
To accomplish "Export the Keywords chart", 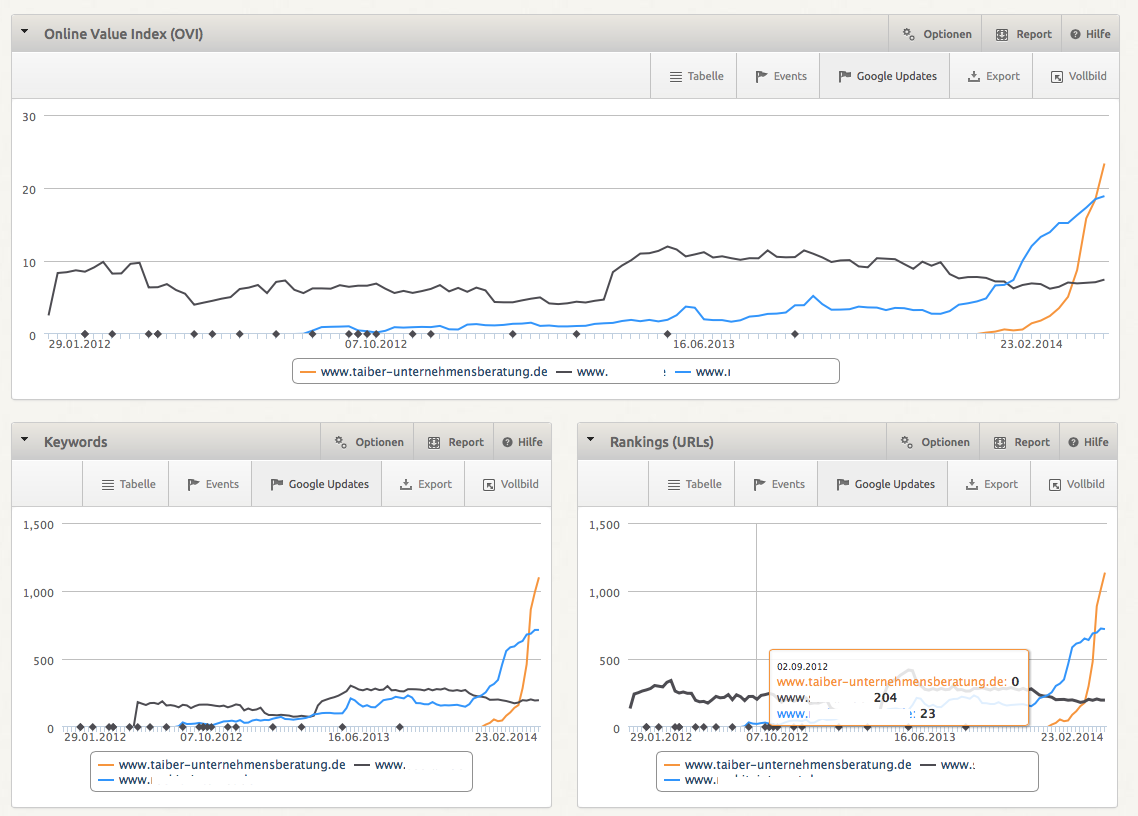I will click(425, 484).
